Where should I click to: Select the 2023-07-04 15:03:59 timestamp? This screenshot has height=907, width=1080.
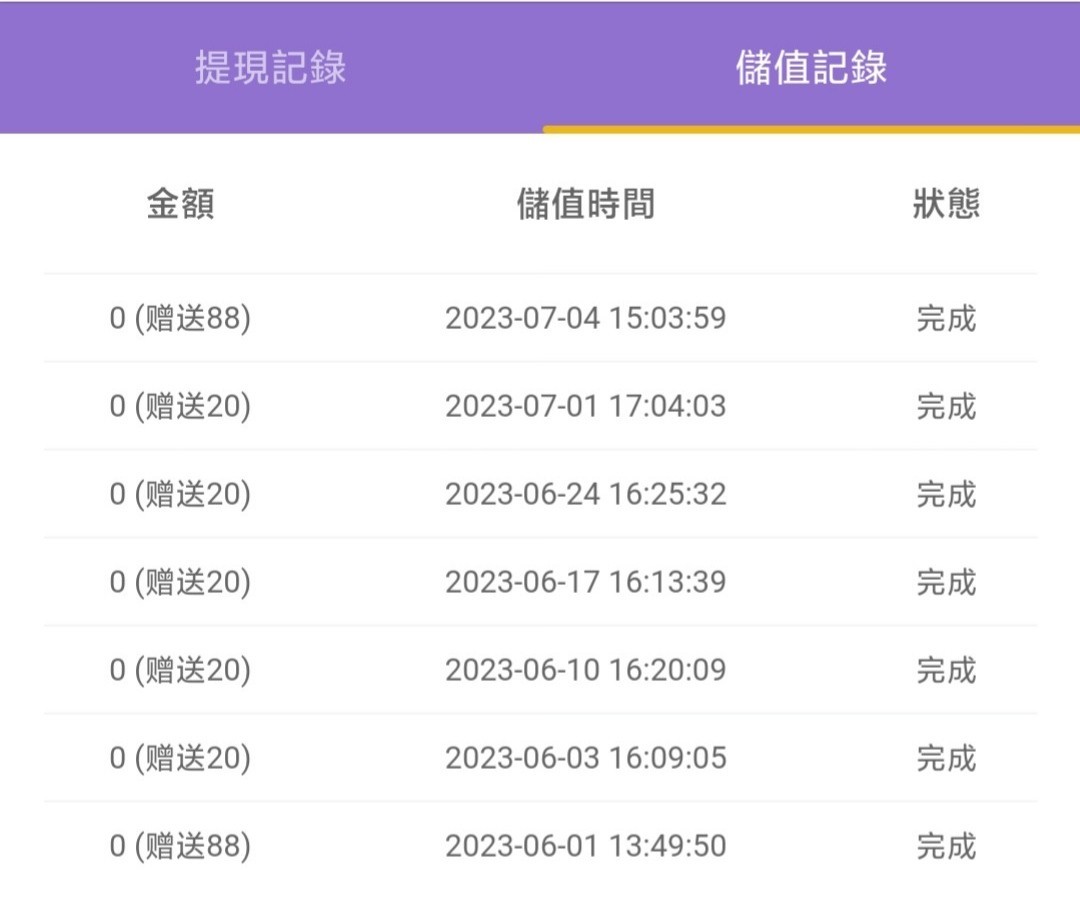(585, 319)
